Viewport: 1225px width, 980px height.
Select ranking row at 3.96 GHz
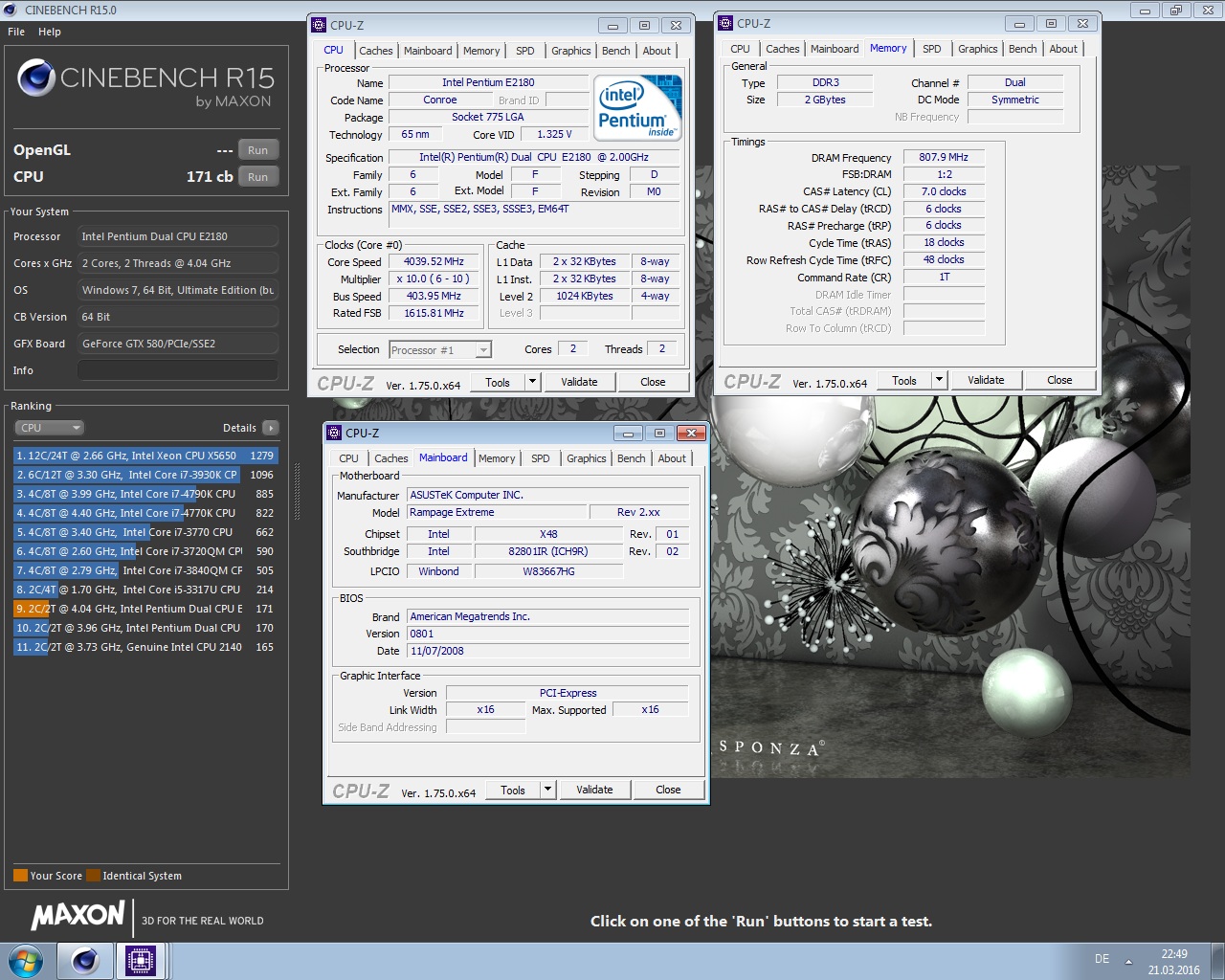(x=145, y=628)
